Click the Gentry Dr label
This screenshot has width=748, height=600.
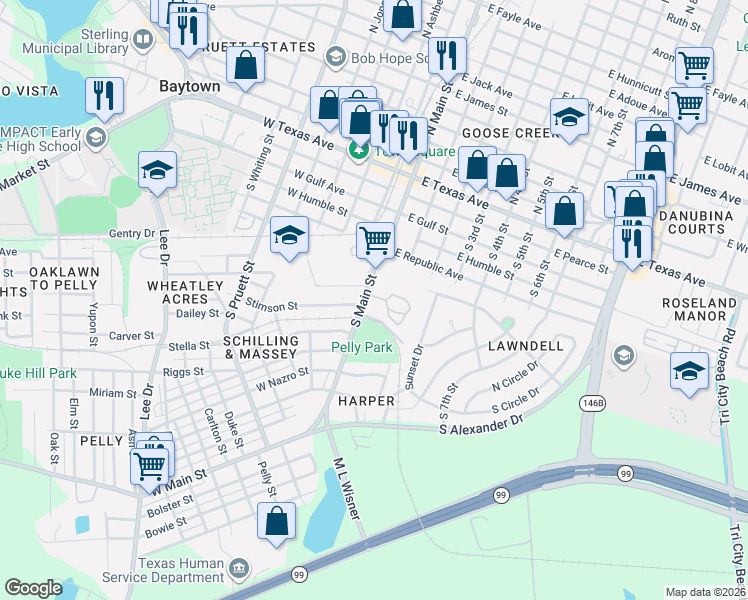point(132,234)
